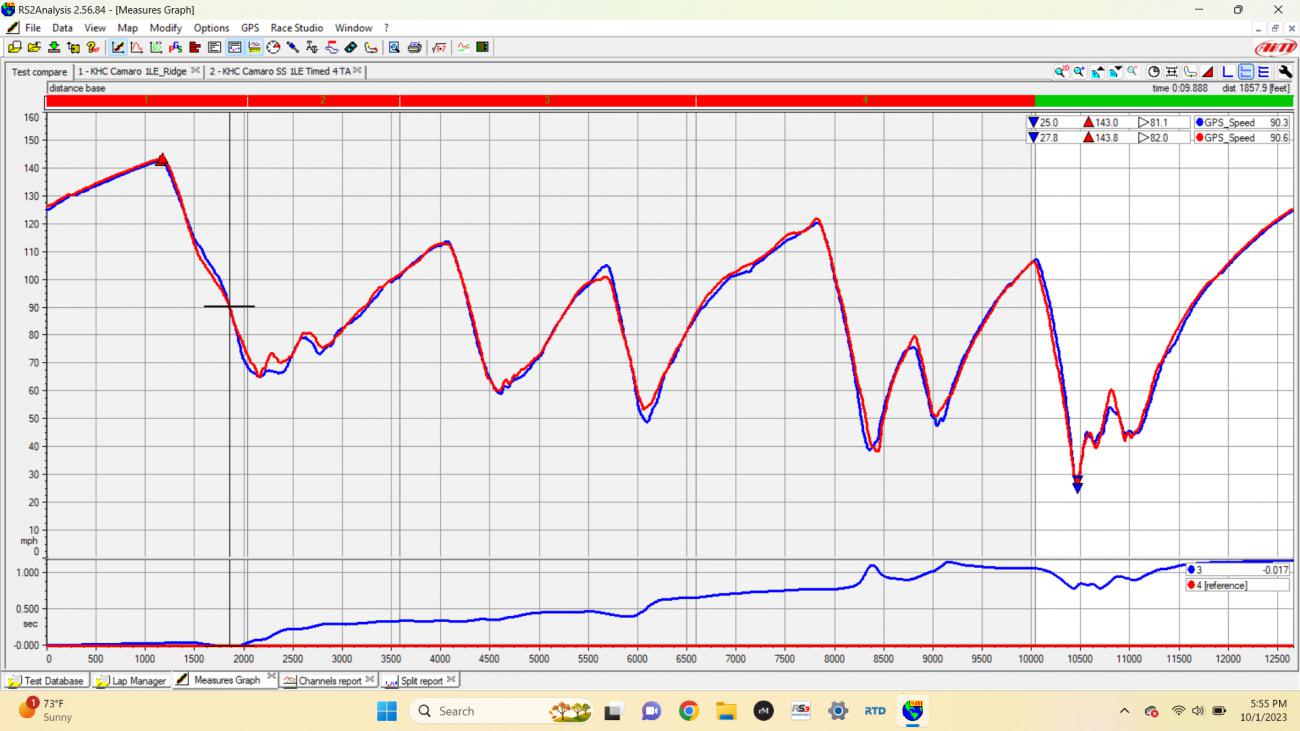Screen dimensions: 1300x731
Task: Click red GPS_Speed legend entry 90.6
Action: coord(1241,138)
